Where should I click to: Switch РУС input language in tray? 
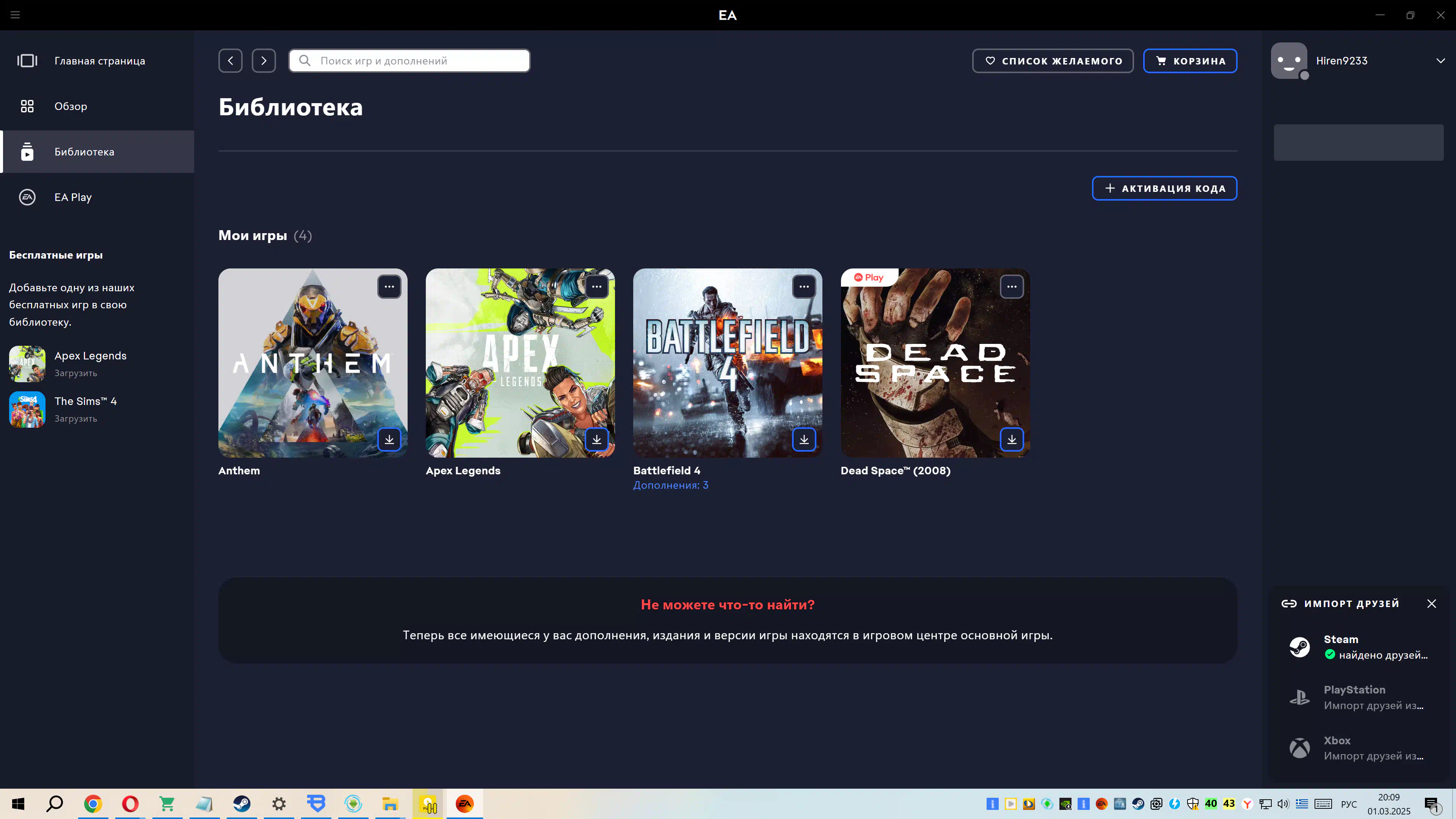tap(1349, 804)
